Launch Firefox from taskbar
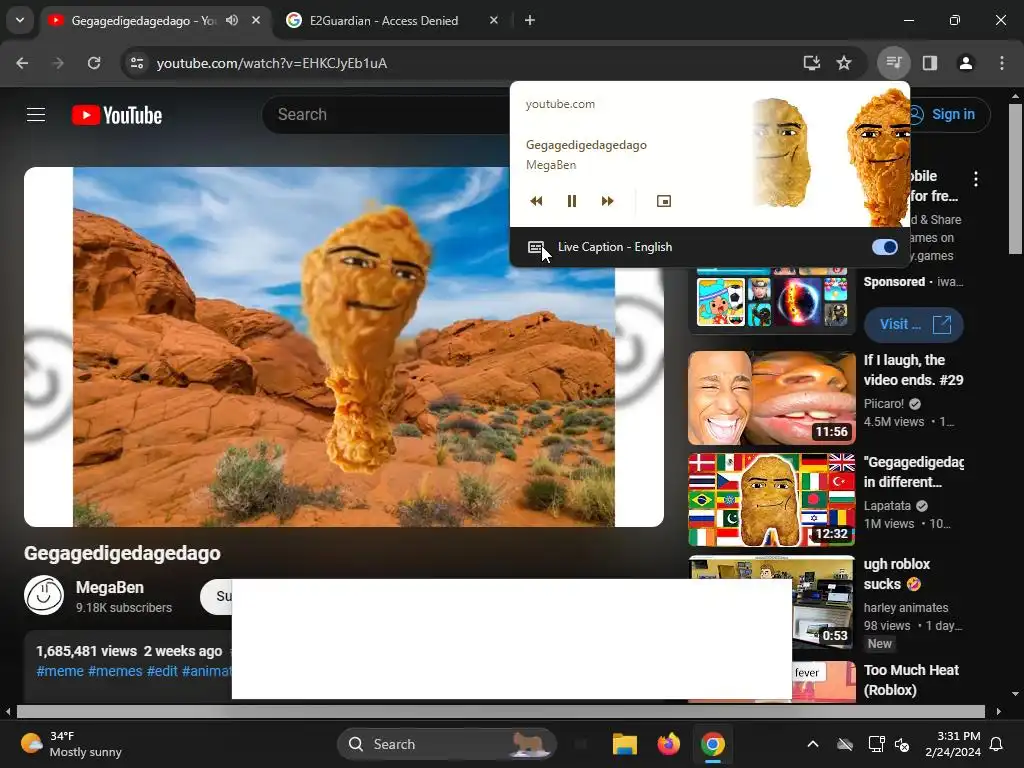This screenshot has width=1024, height=768. [669, 744]
